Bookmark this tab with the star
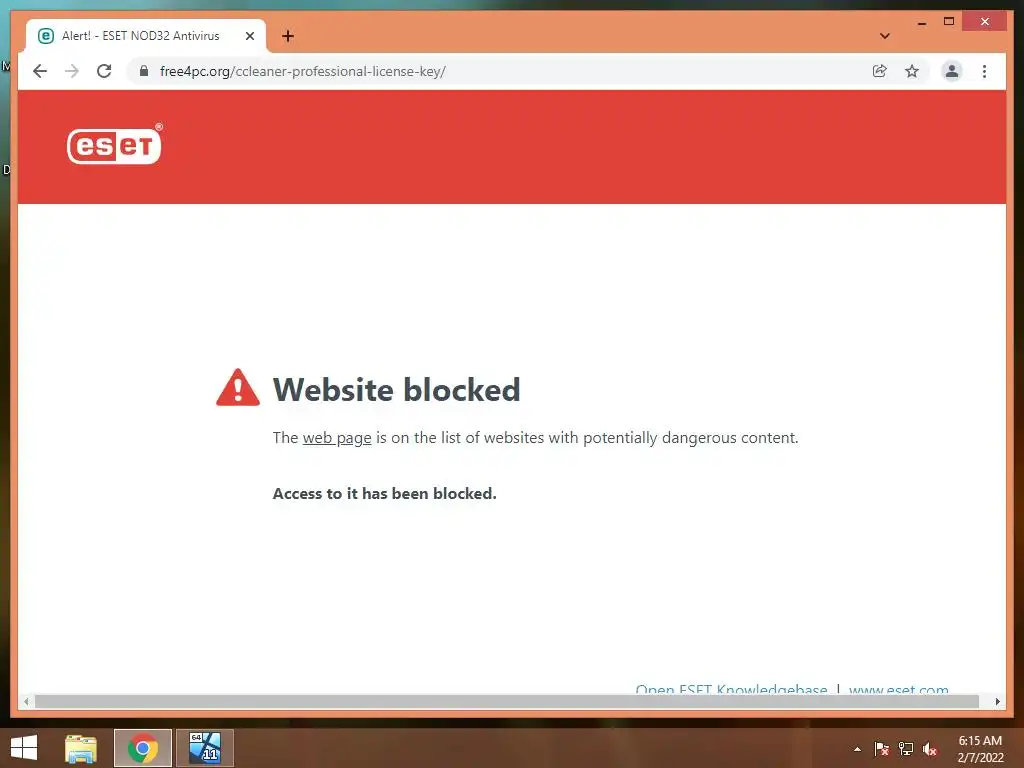This screenshot has width=1024, height=768. (912, 71)
